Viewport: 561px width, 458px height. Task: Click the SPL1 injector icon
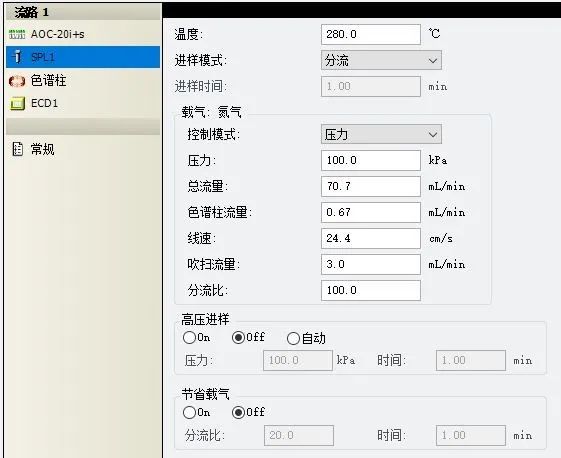click(17, 57)
